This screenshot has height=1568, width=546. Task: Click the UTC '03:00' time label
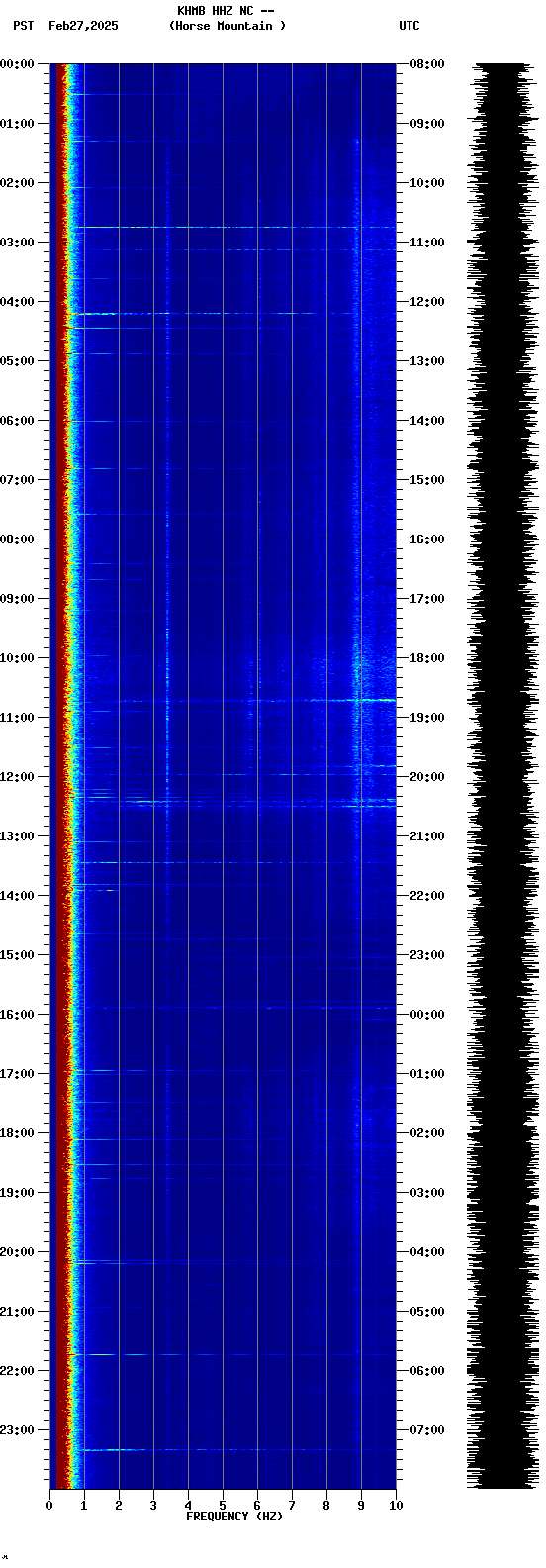coord(427,1193)
